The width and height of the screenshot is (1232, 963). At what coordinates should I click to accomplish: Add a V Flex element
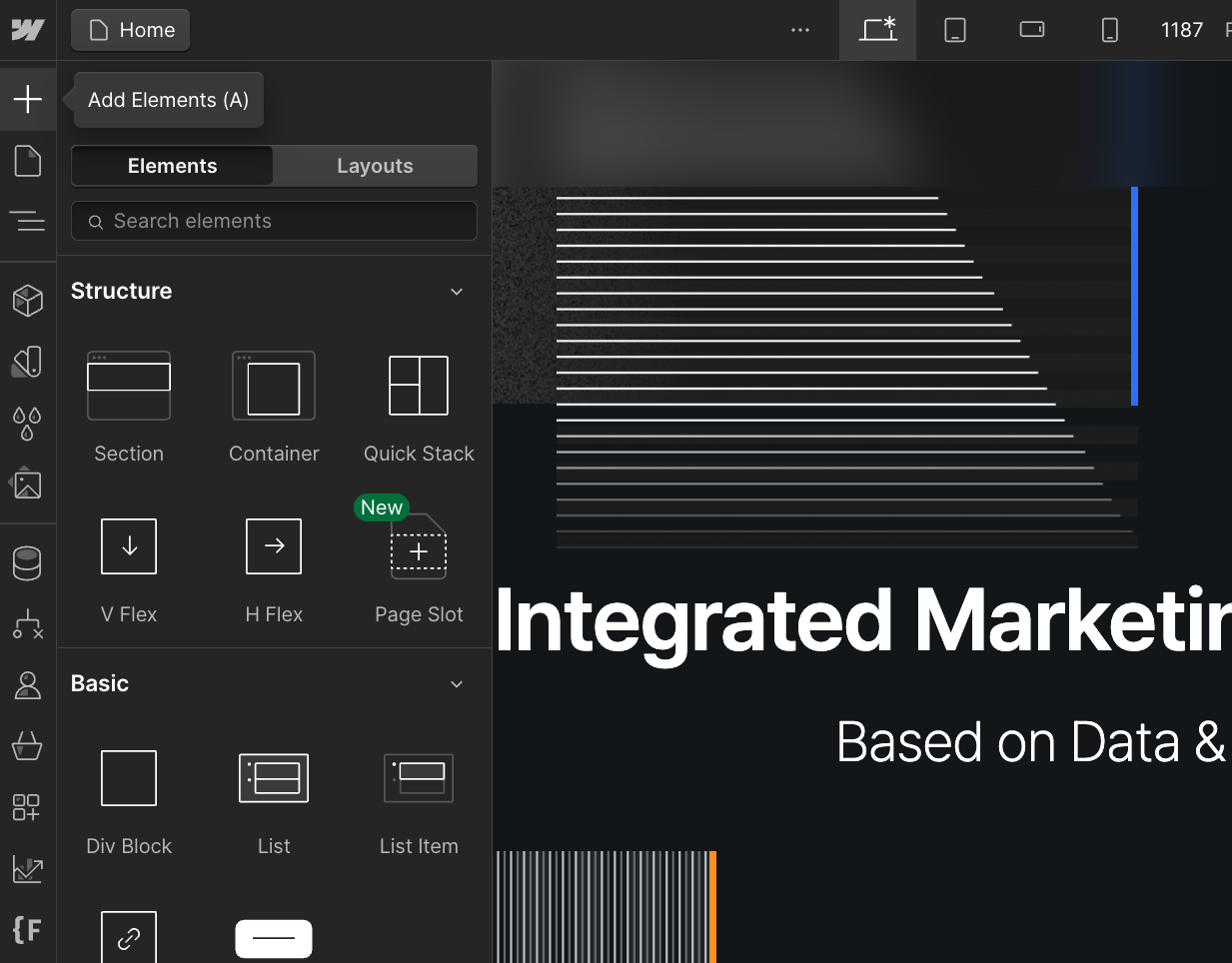click(129, 569)
